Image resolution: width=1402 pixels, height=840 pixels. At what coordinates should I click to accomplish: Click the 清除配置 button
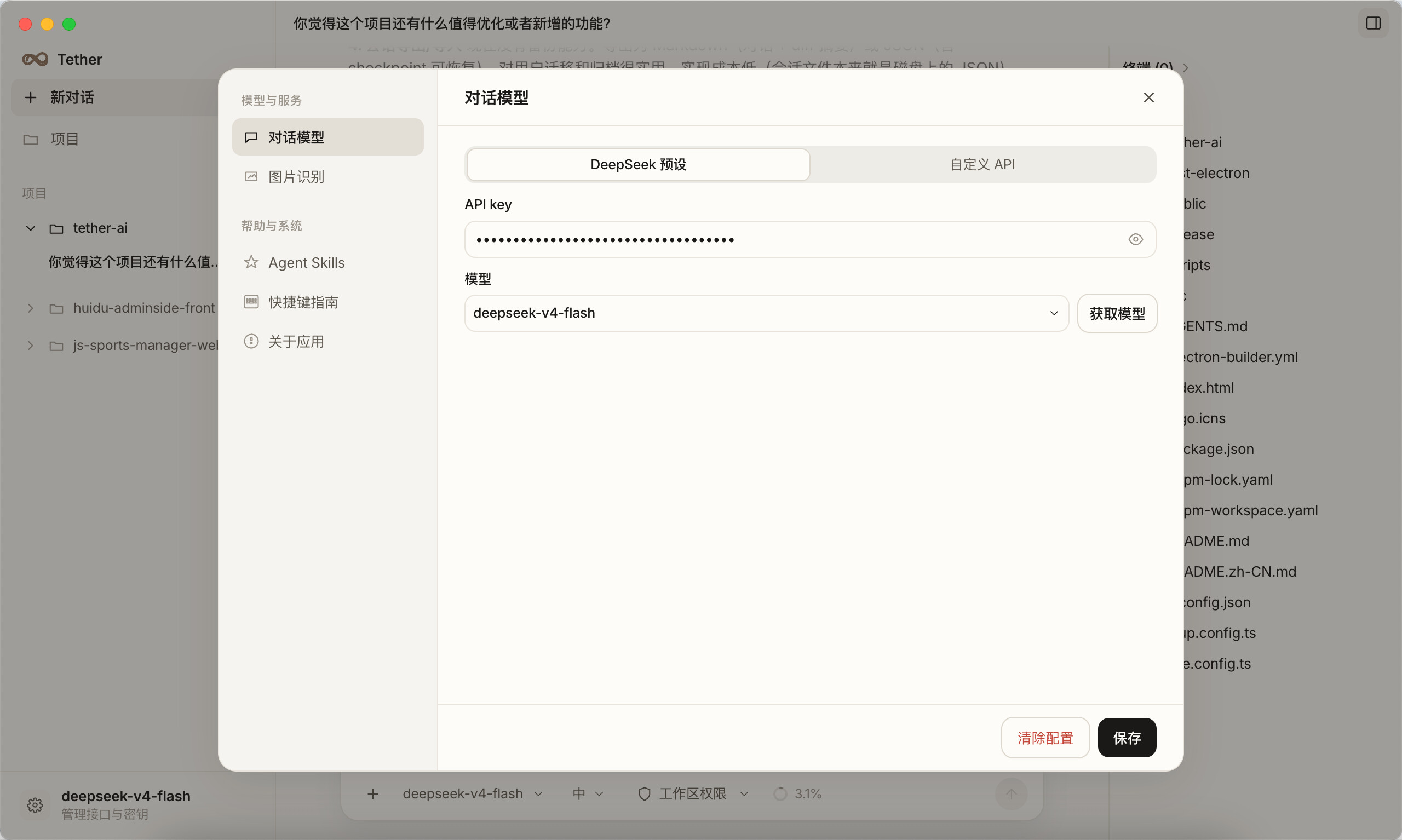point(1045,738)
